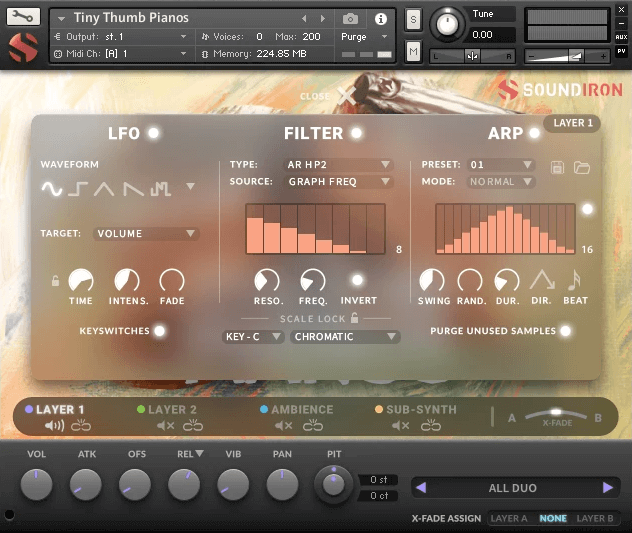Unmute Layer 2 speaker icon
Screen dimensions: 632x533
pos(166,425)
